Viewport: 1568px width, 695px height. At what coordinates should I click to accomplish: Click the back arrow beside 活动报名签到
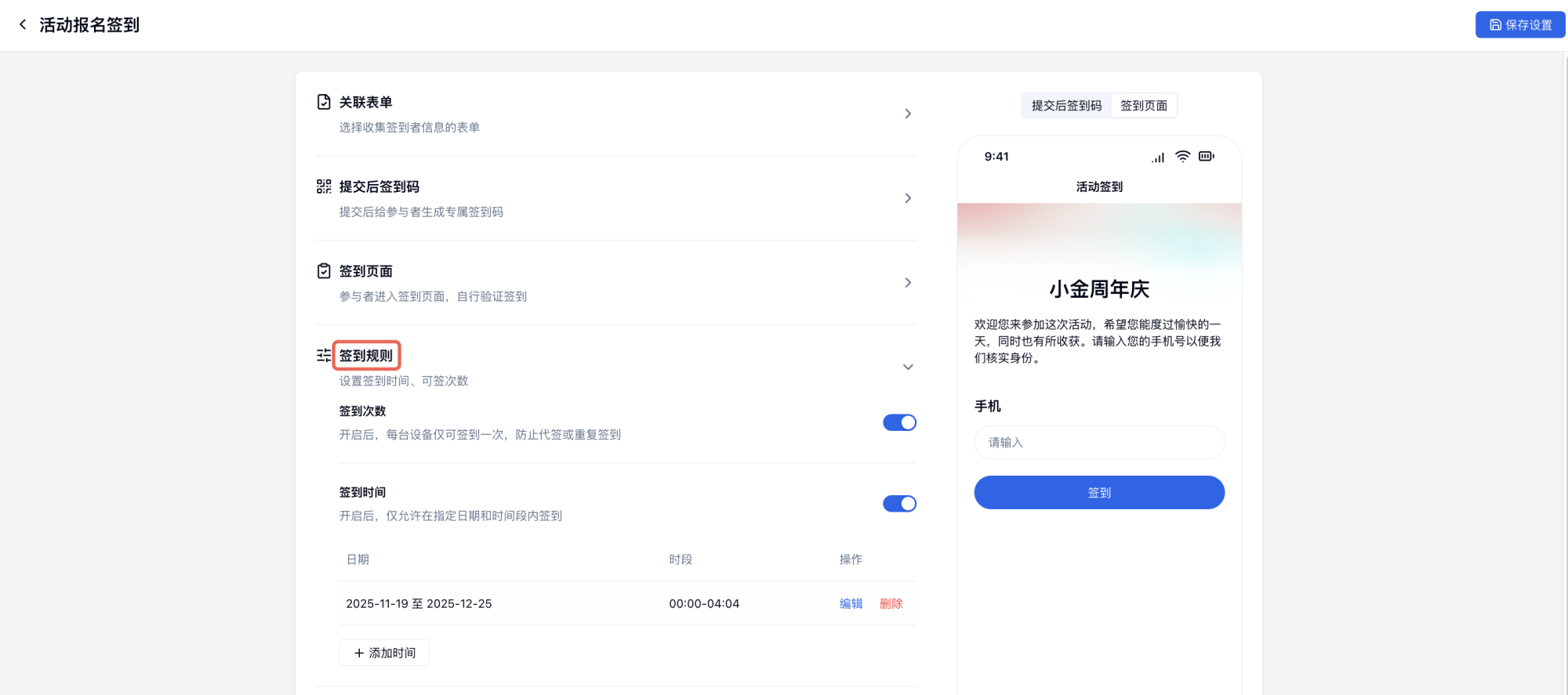click(23, 25)
